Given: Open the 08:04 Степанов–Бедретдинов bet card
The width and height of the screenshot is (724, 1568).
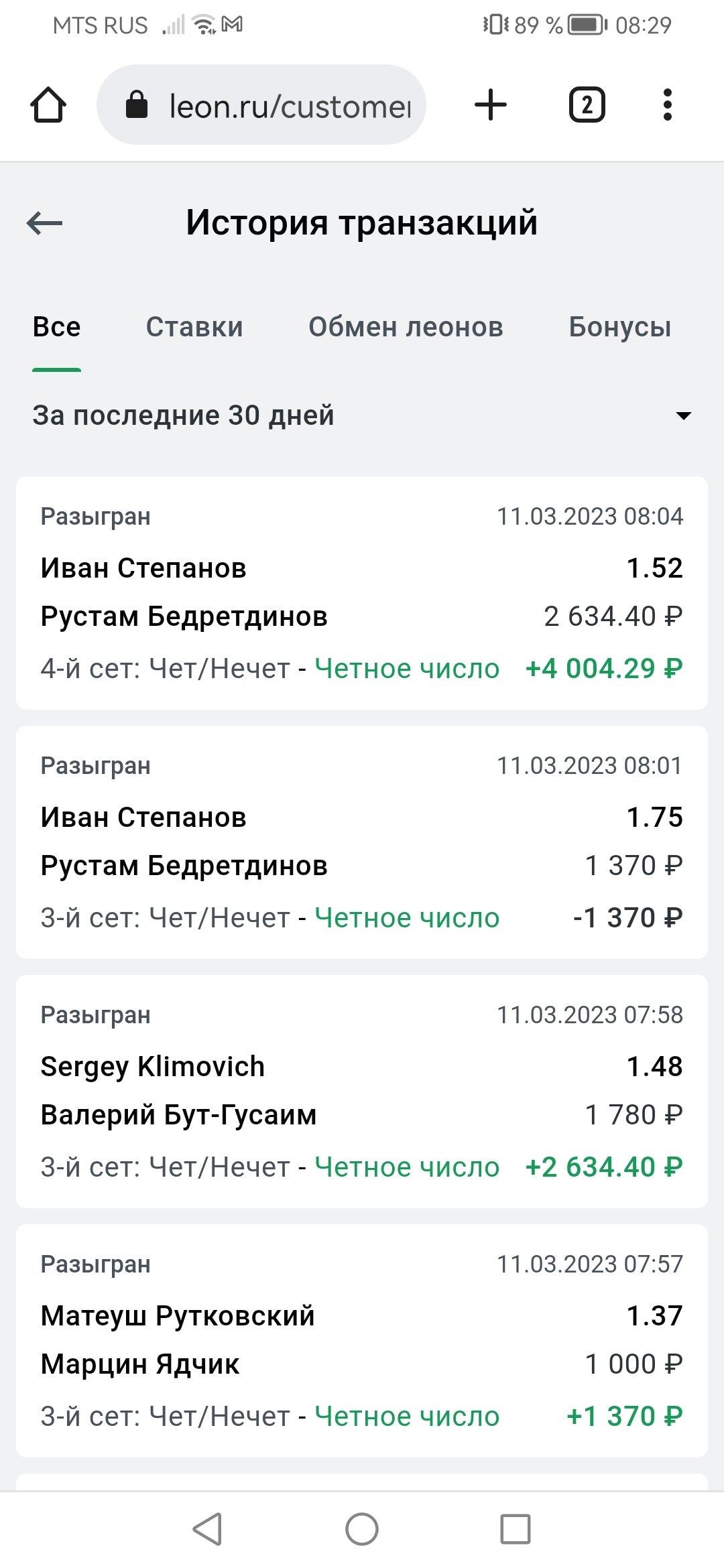Looking at the screenshot, I should pyautogui.click(x=362, y=592).
